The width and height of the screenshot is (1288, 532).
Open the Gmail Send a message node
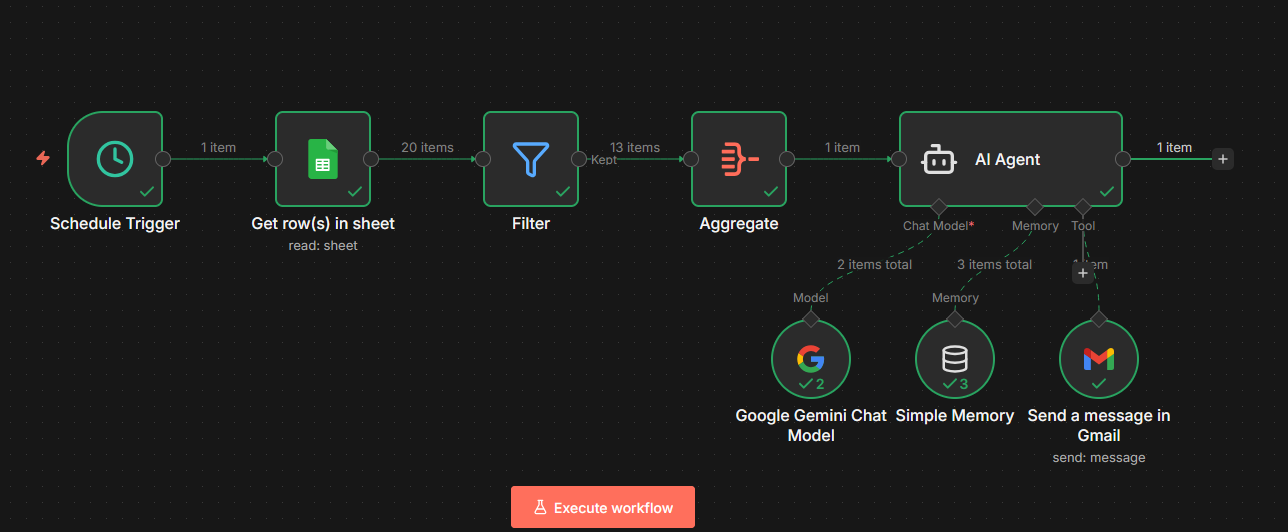pyautogui.click(x=1099, y=359)
